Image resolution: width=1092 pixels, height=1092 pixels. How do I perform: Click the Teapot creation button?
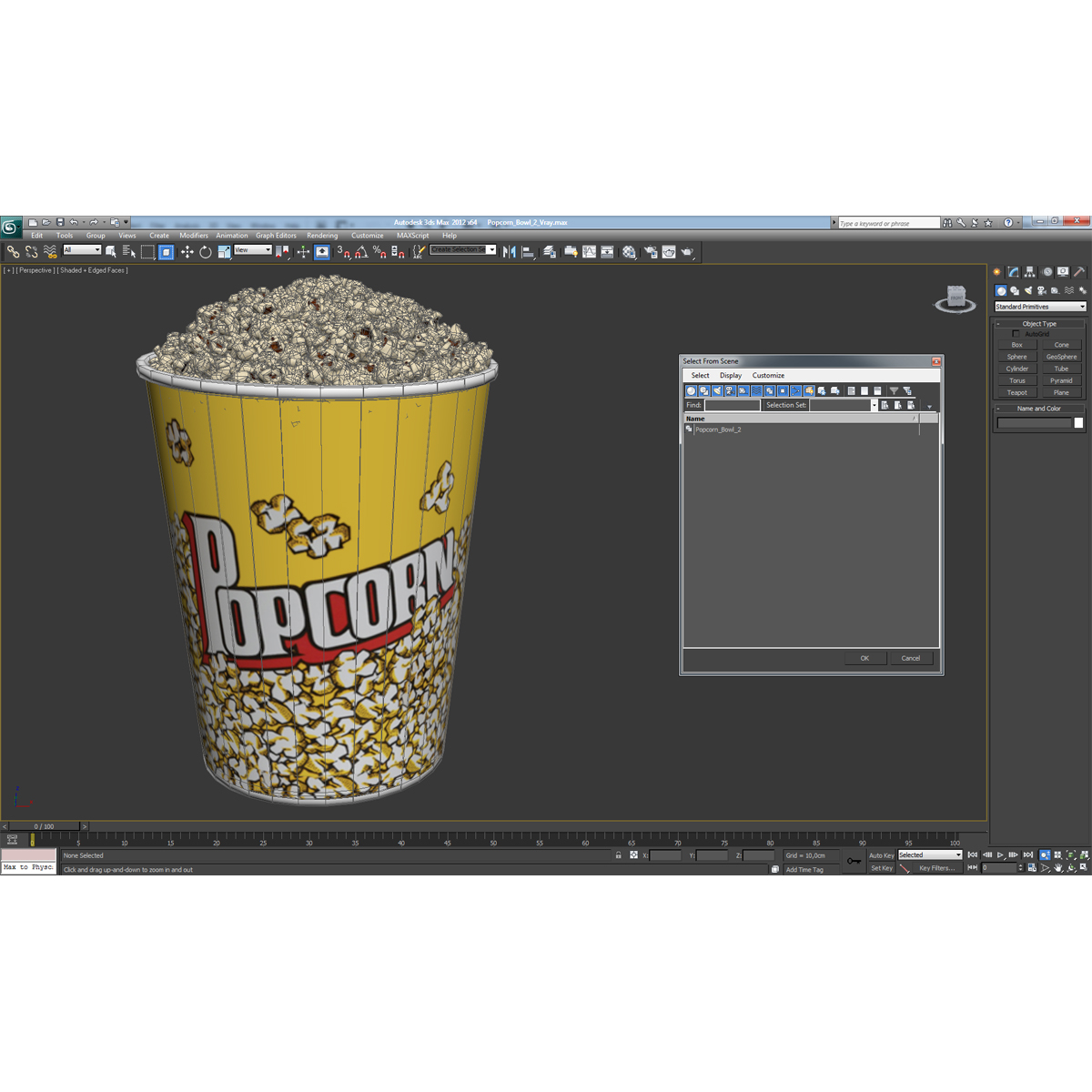click(1016, 392)
